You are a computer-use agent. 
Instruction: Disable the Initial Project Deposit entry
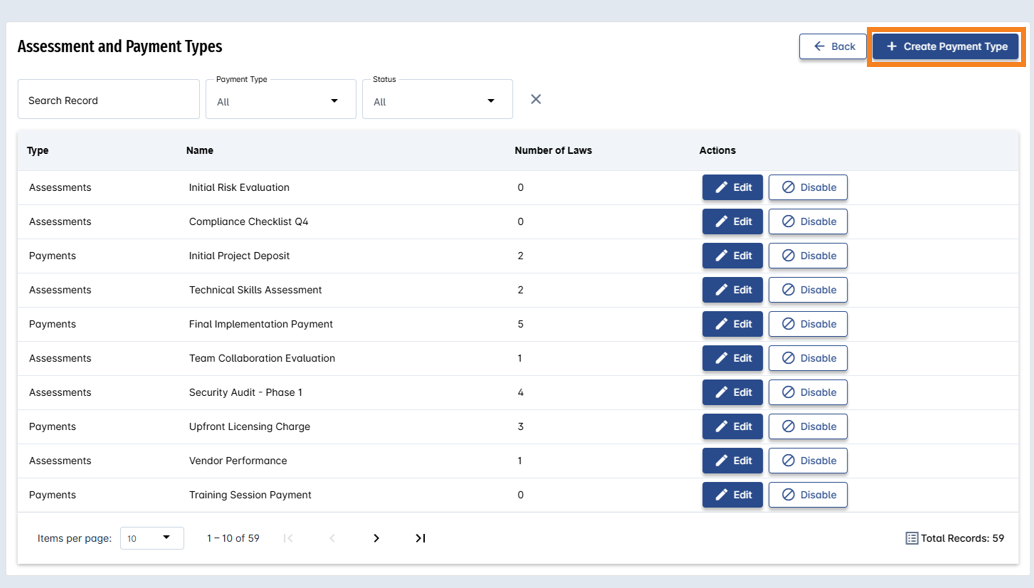coord(808,256)
